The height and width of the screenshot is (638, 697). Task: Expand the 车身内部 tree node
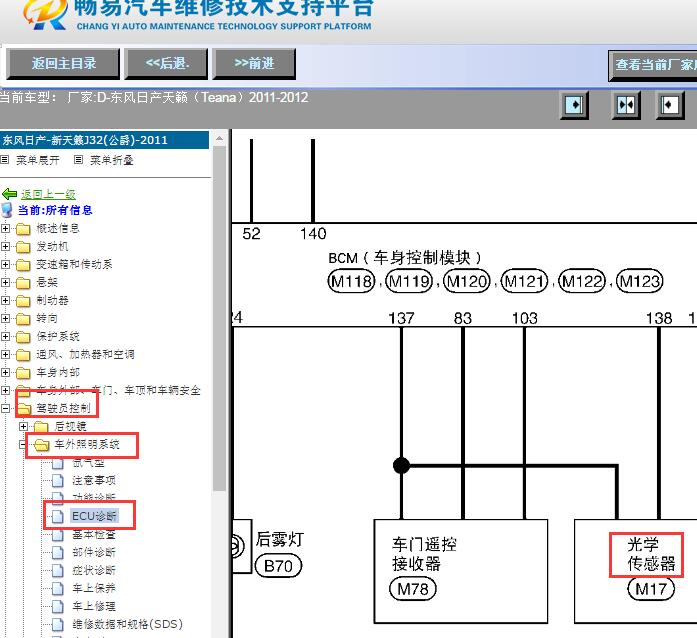(5, 373)
